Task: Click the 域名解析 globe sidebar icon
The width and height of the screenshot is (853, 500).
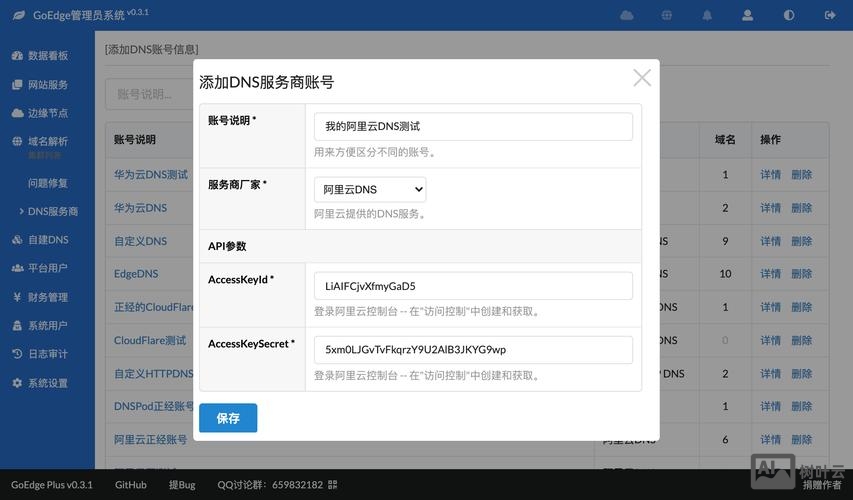Action: click(x=17, y=141)
